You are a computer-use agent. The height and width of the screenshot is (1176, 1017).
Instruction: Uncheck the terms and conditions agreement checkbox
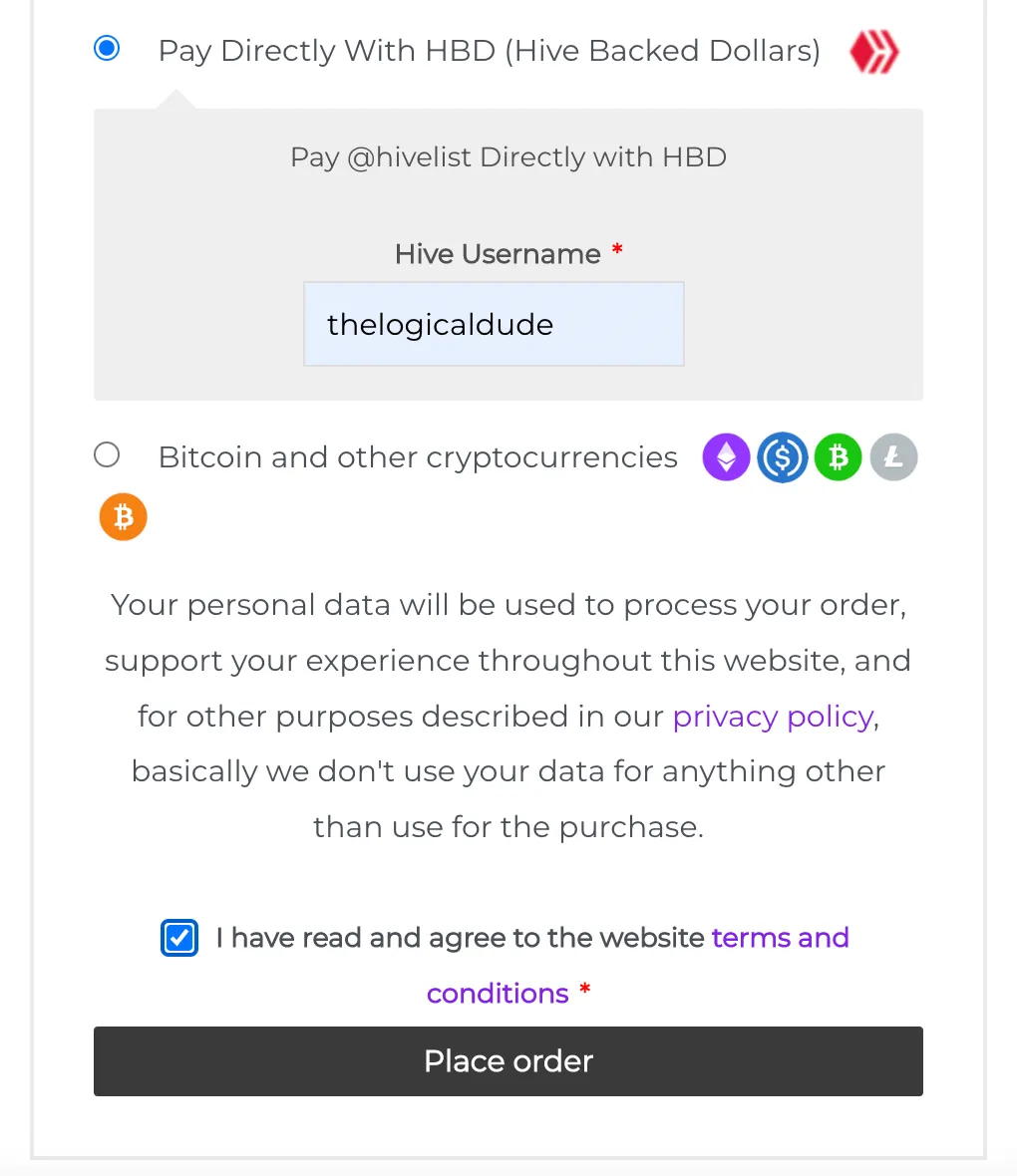tap(179, 938)
